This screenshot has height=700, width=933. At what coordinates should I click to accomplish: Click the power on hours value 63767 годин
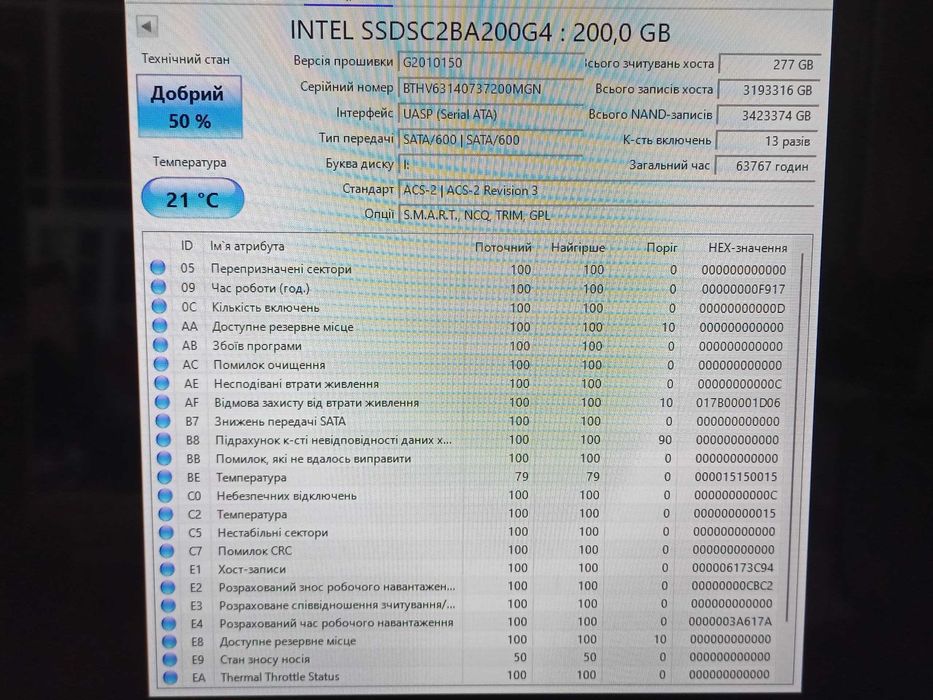point(765,166)
